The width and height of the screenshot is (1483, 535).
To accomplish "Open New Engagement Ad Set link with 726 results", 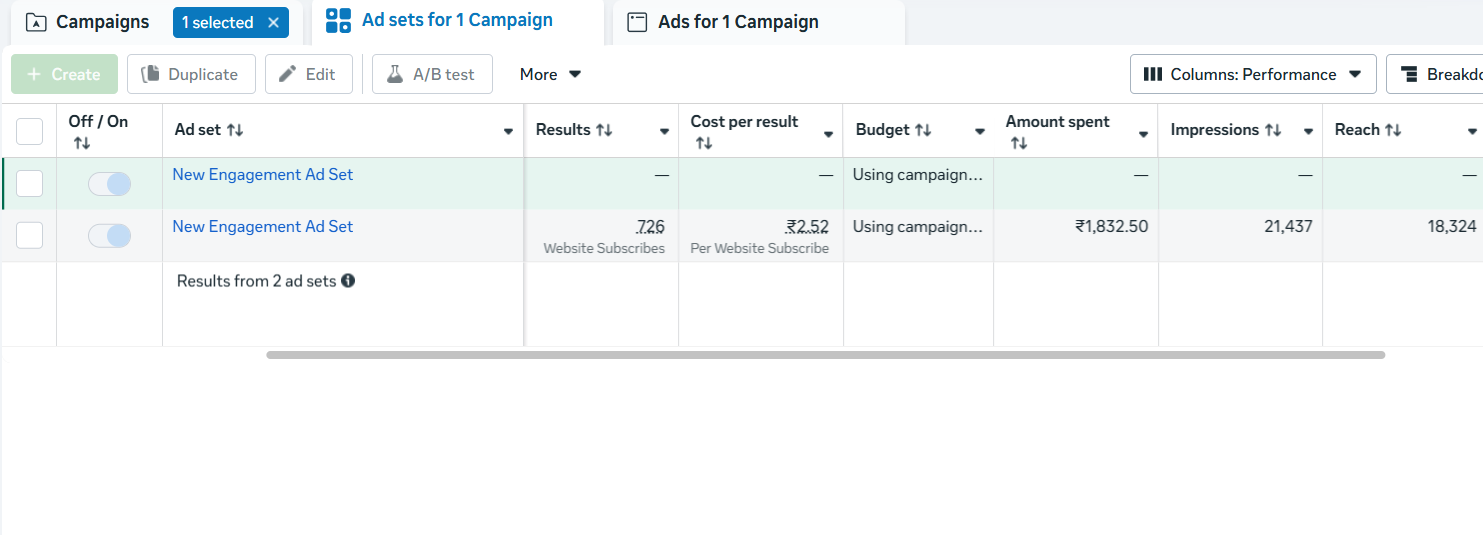I will point(263,226).
